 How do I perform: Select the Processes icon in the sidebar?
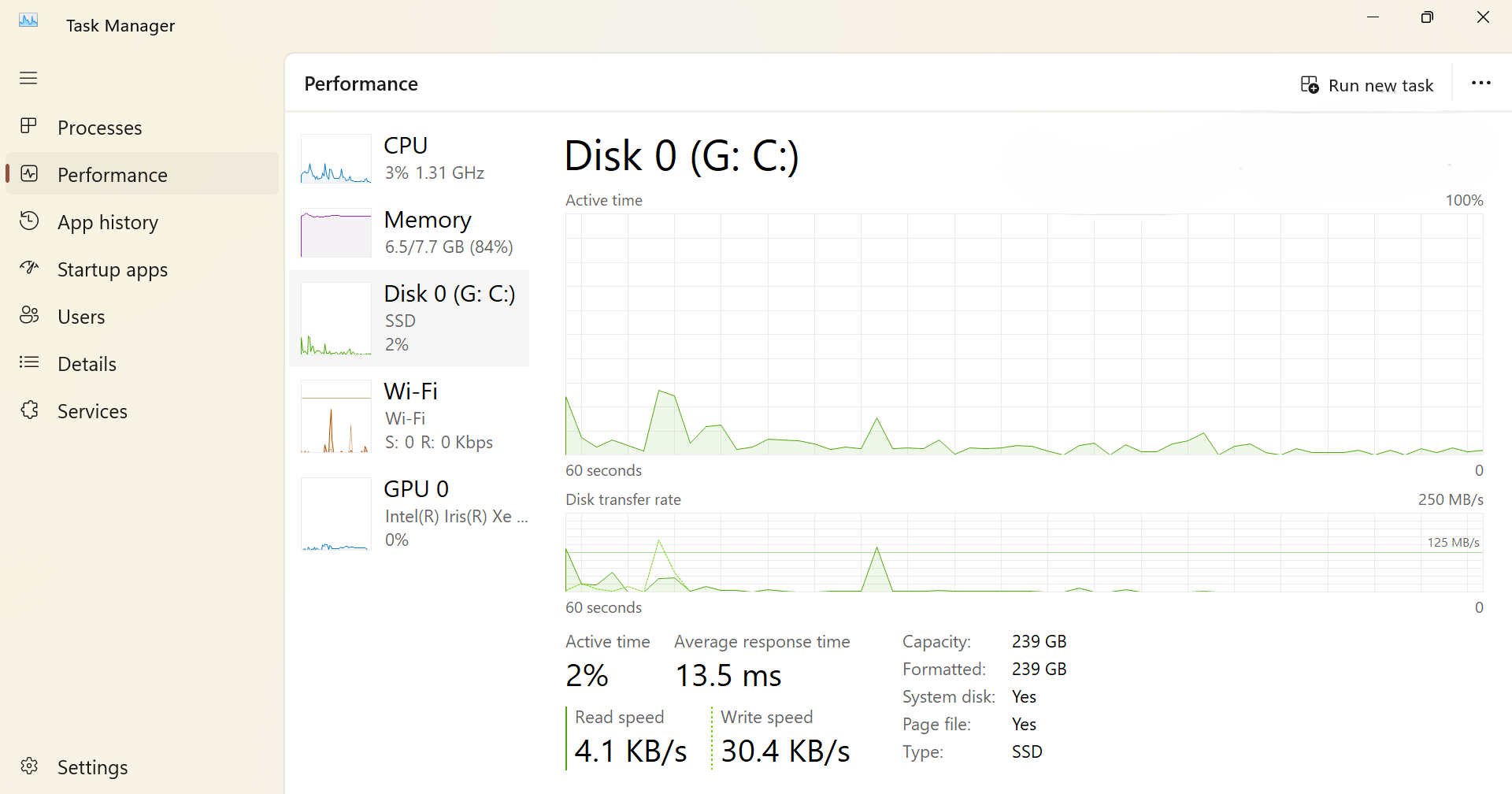[29, 127]
